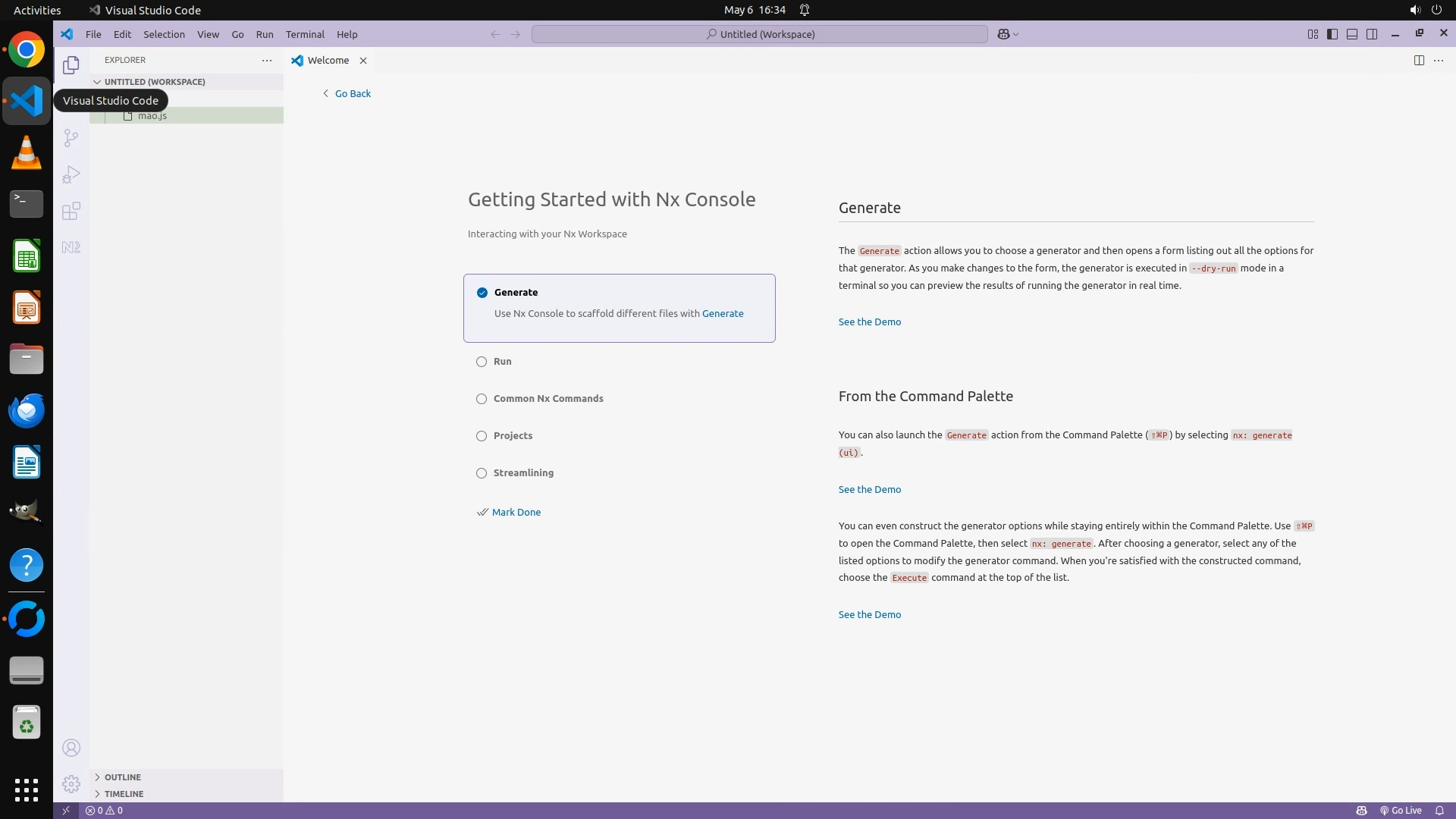Select the Common Nx Commands step
This screenshot has width=1456, height=819.
pos(548,399)
